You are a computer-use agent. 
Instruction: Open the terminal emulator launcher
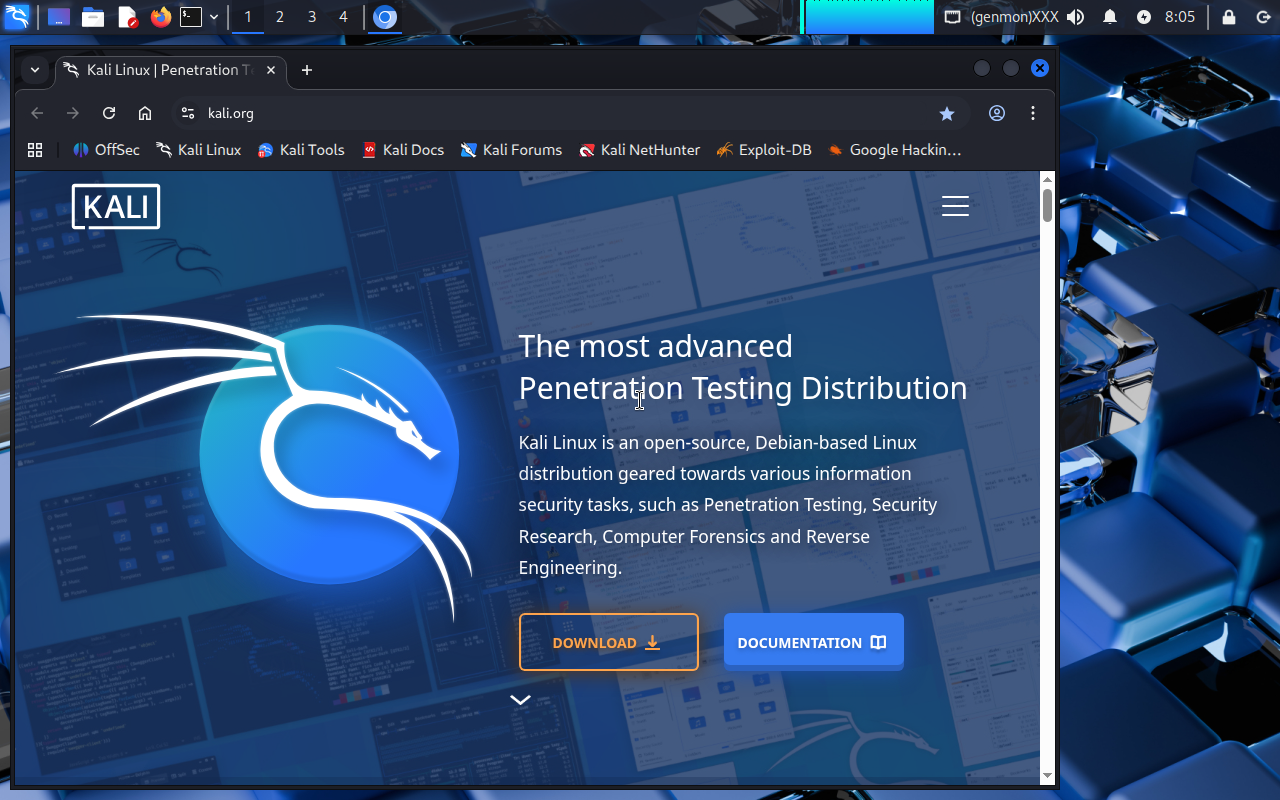click(191, 17)
